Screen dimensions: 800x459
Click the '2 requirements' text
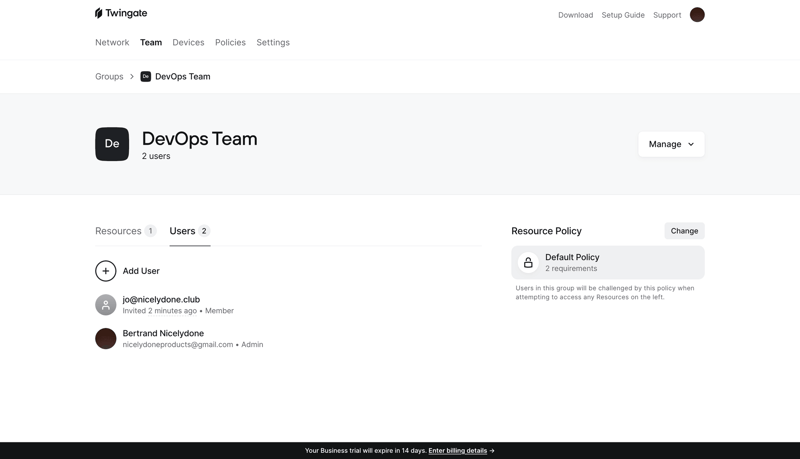tap(571, 269)
